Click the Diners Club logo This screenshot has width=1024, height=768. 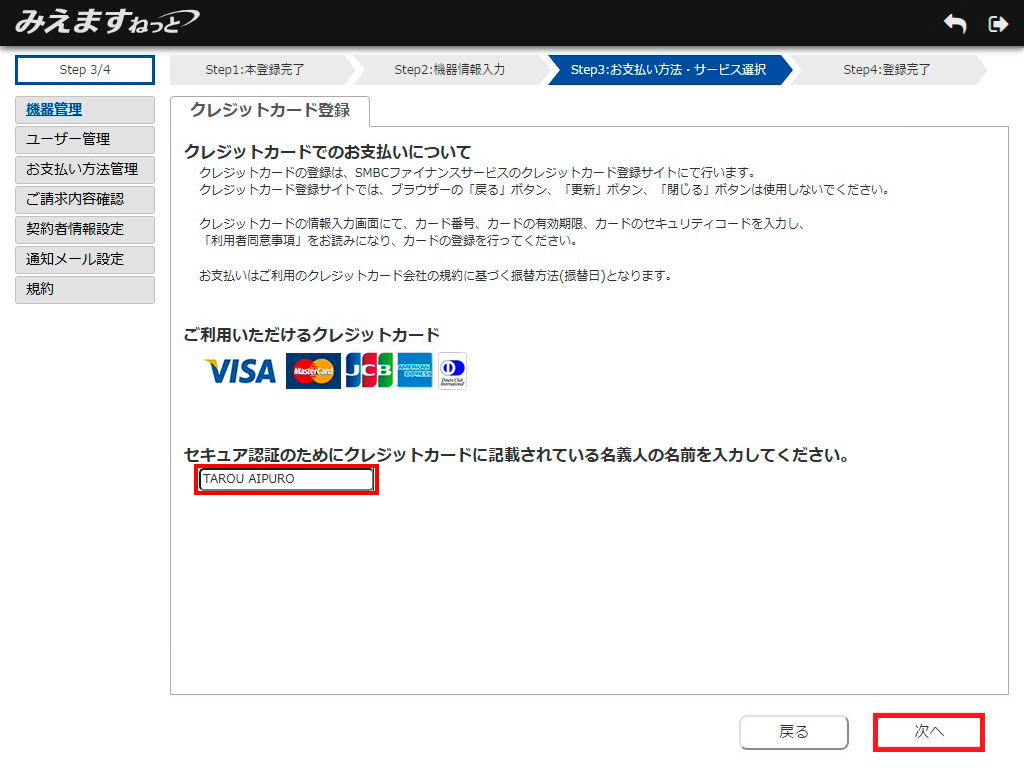tap(452, 371)
